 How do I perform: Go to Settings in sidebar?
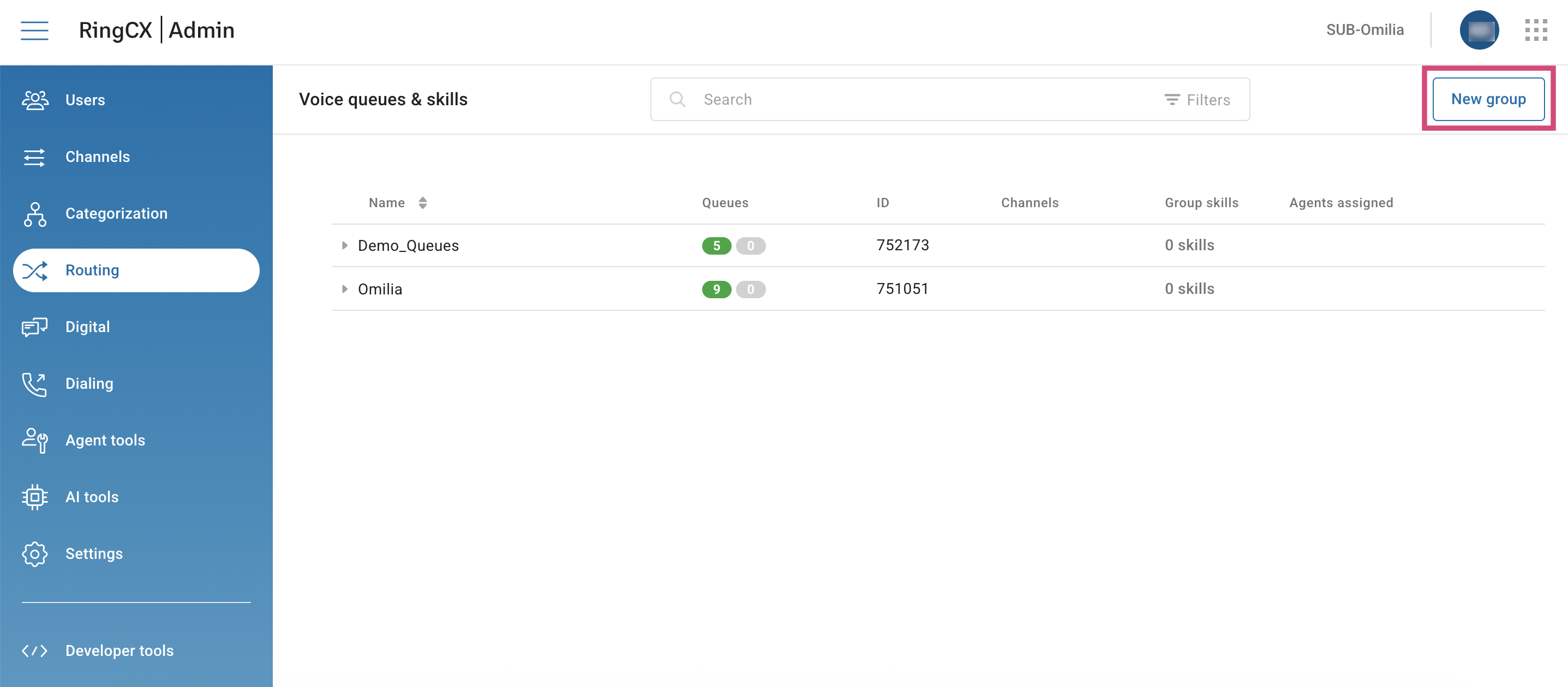point(94,554)
